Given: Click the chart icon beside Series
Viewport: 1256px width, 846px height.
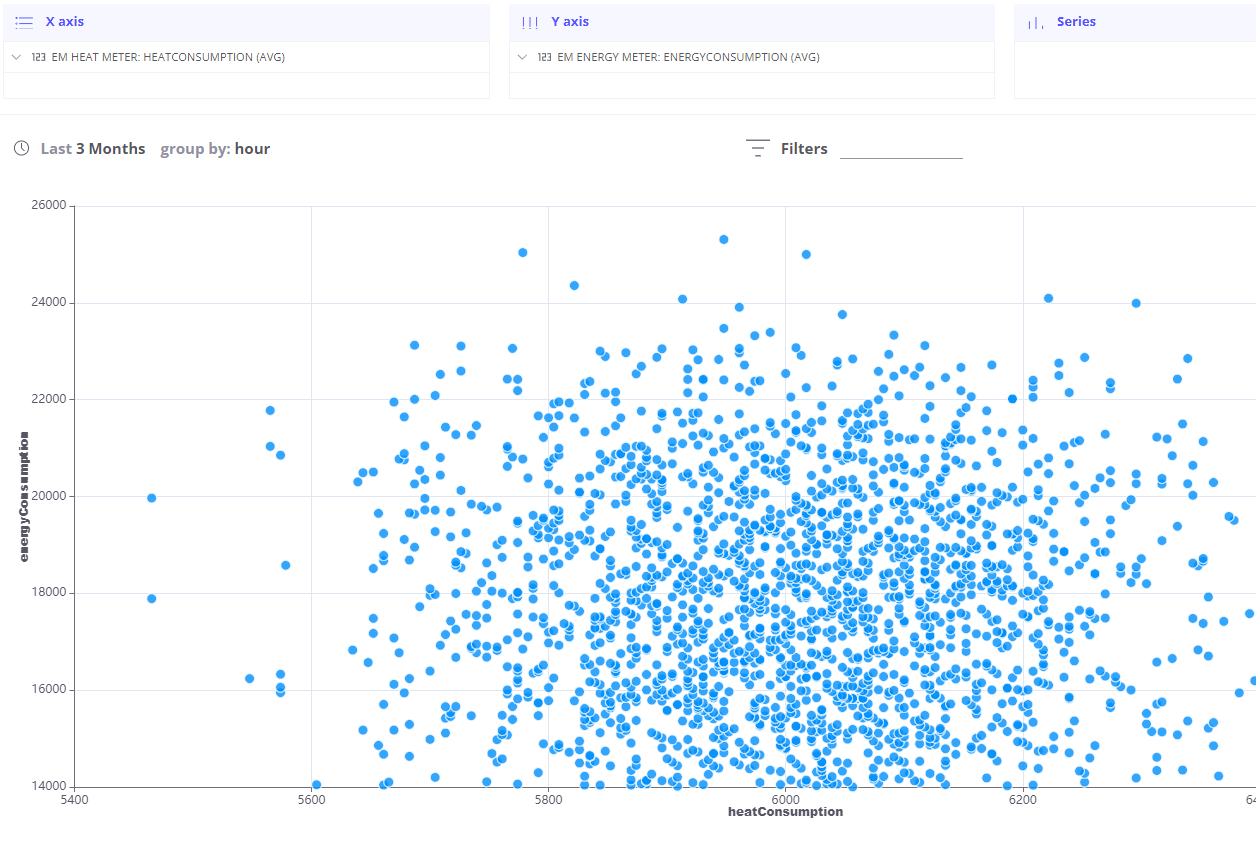Looking at the screenshot, I should 1036,22.
